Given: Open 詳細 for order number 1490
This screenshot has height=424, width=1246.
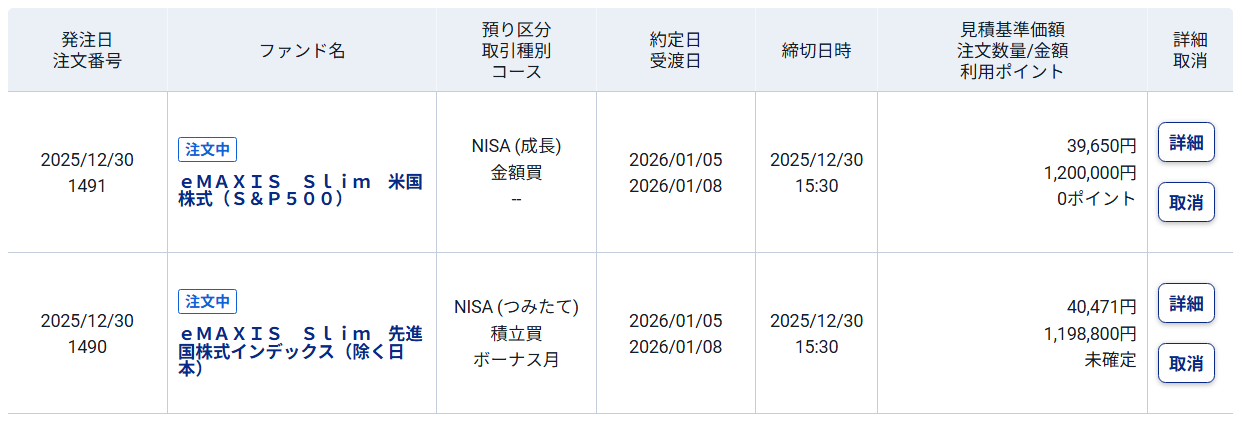Looking at the screenshot, I should click(x=1186, y=303).
